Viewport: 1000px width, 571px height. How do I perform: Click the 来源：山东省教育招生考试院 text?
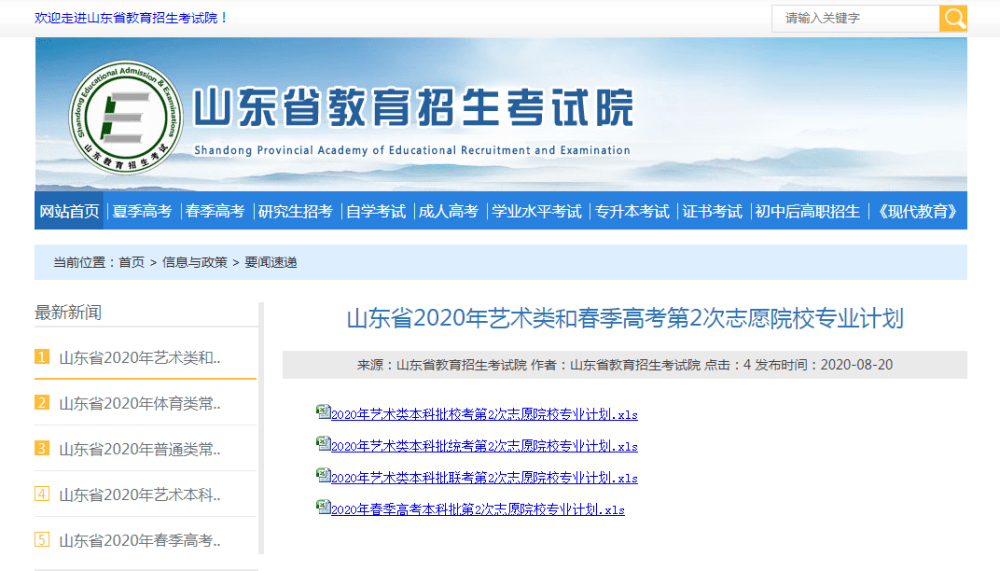point(441,365)
